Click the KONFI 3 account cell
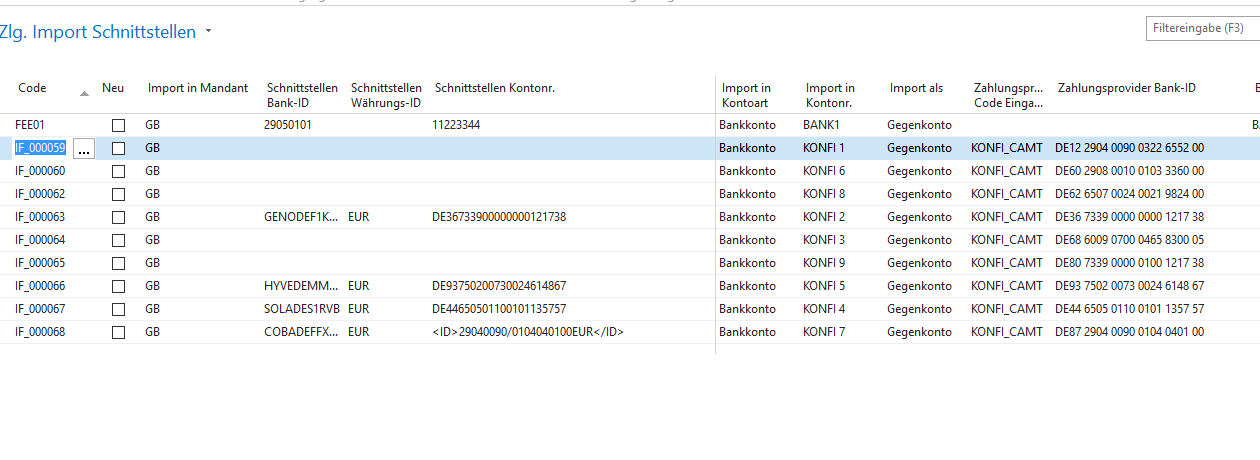This screenshot has width=1260, height=460. pos(824,240)
